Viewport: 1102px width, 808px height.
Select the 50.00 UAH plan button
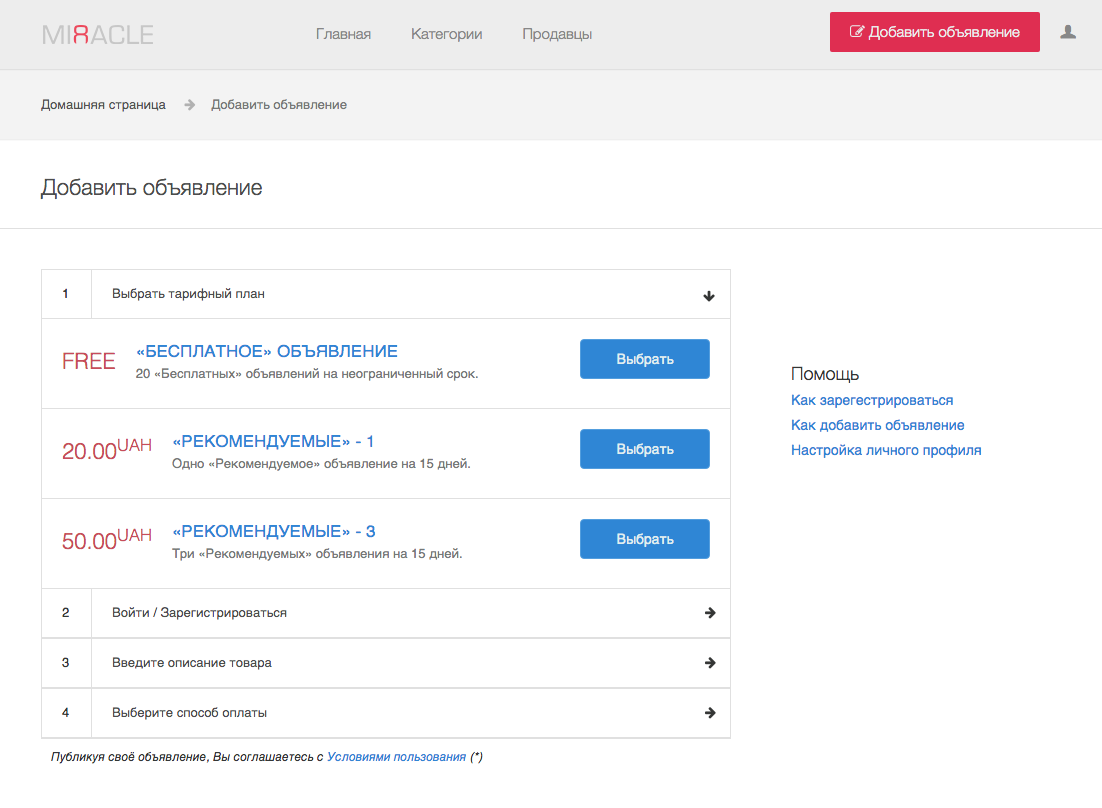pos(645,539)
